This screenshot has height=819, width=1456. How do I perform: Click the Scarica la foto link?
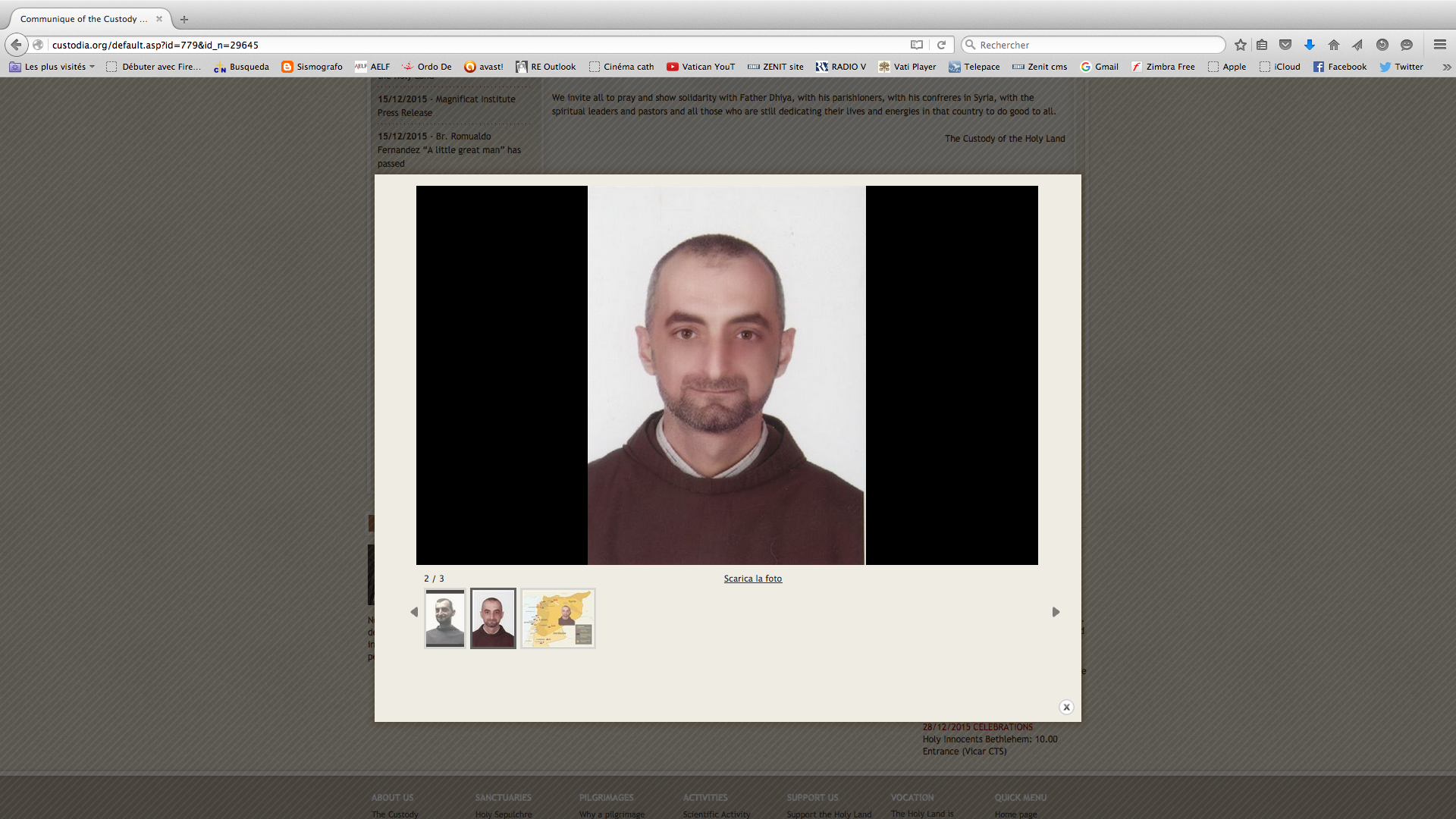[752, 579]
